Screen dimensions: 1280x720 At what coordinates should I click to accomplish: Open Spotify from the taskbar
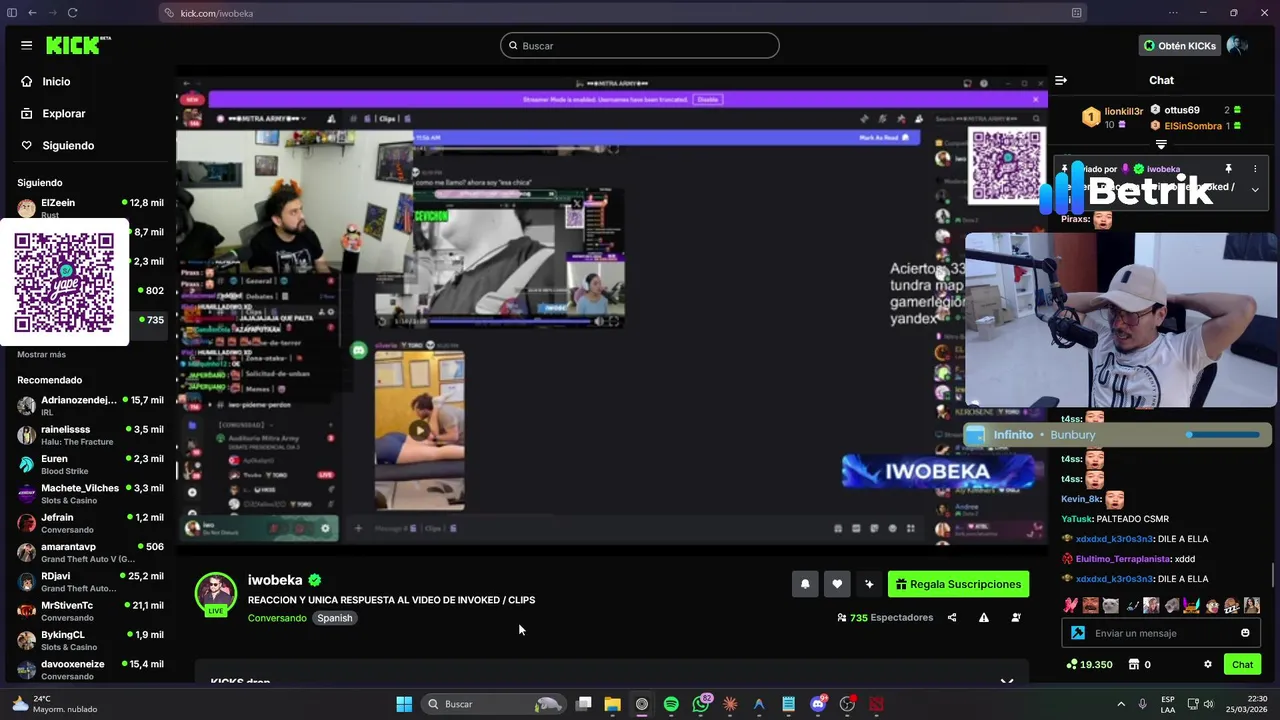pyautogui.click(x=671, y=704)
